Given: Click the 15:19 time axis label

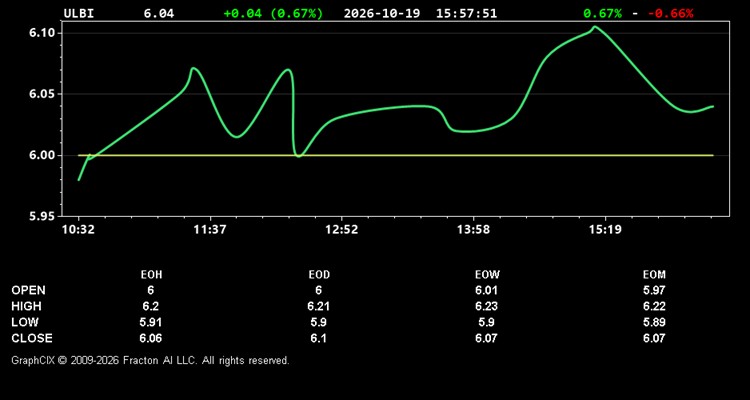Looking at the screenshot, I should click(x=605, y=230).
